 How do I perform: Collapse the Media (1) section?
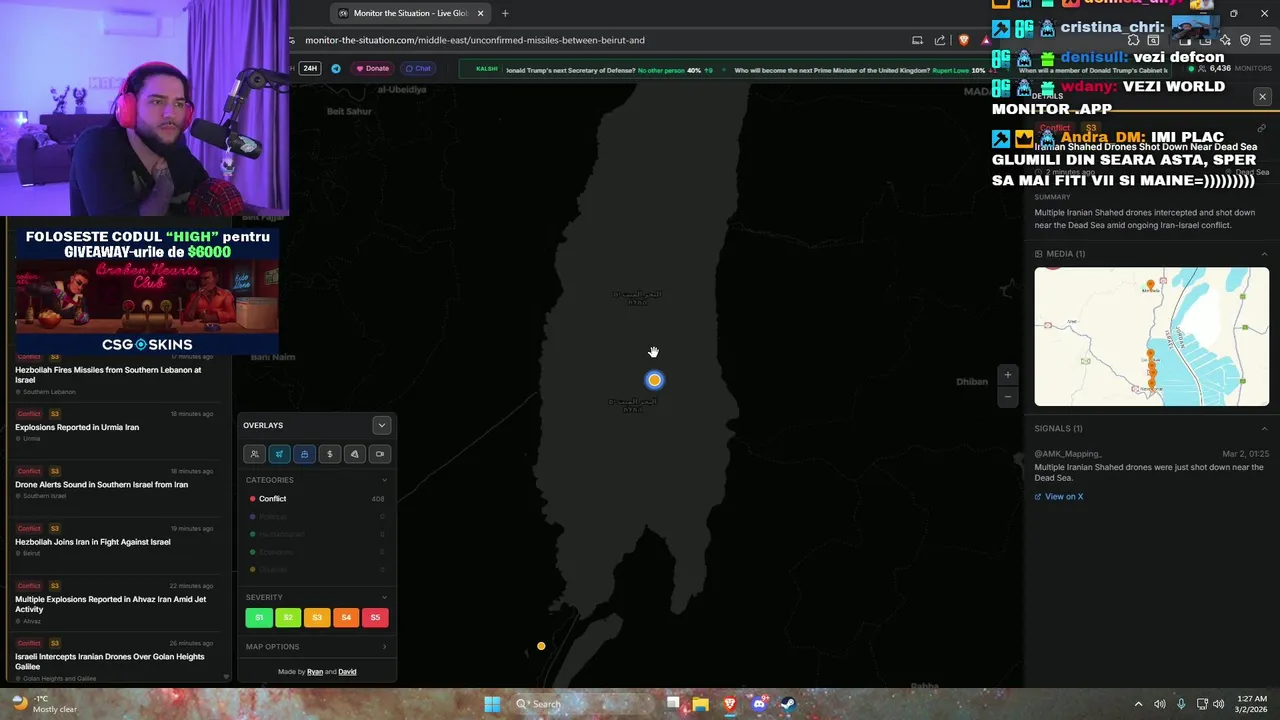[x=1264, y=254]
